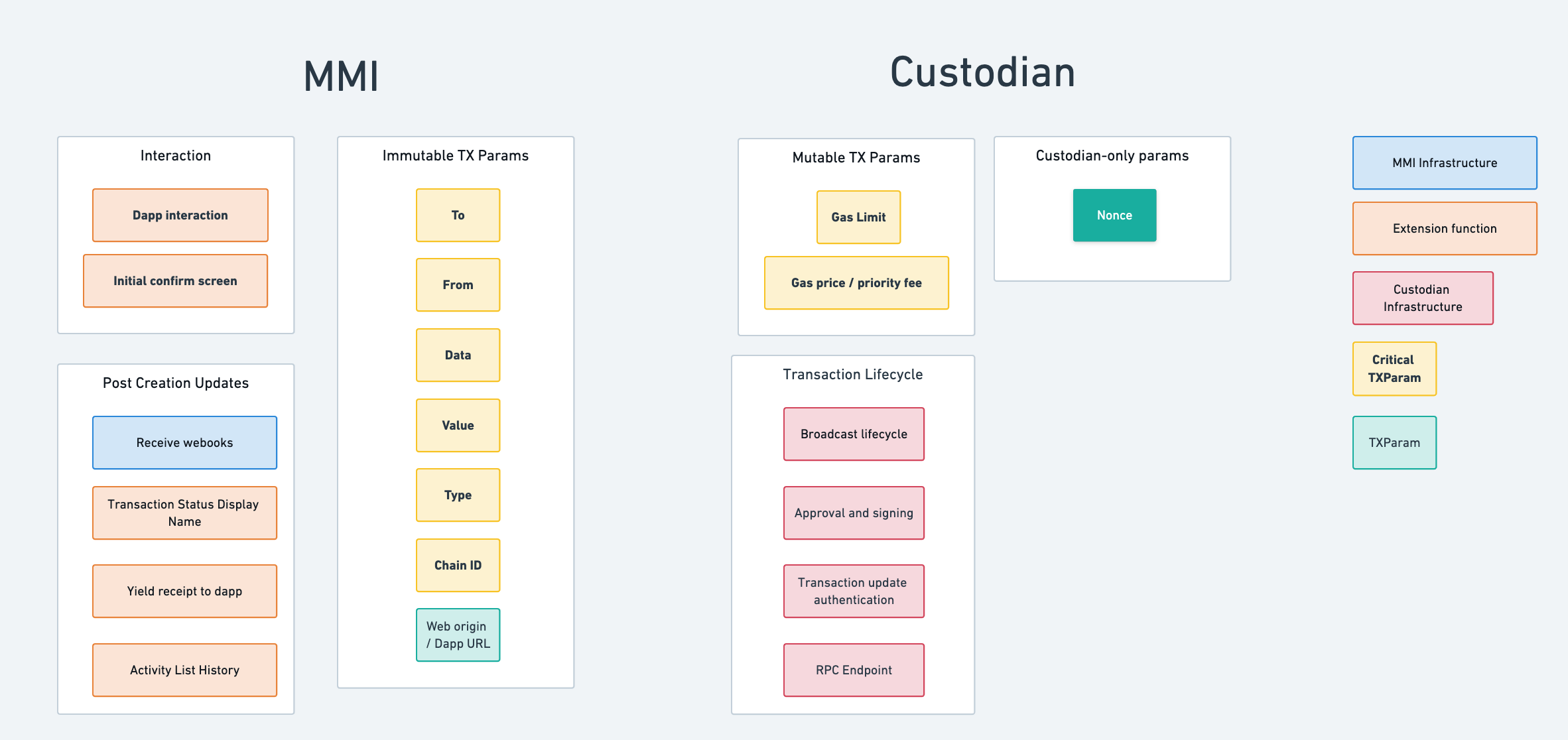The image size is (1568, 740).
Task: Click the Critical TXParam legend box
Action: [1394, 369]
